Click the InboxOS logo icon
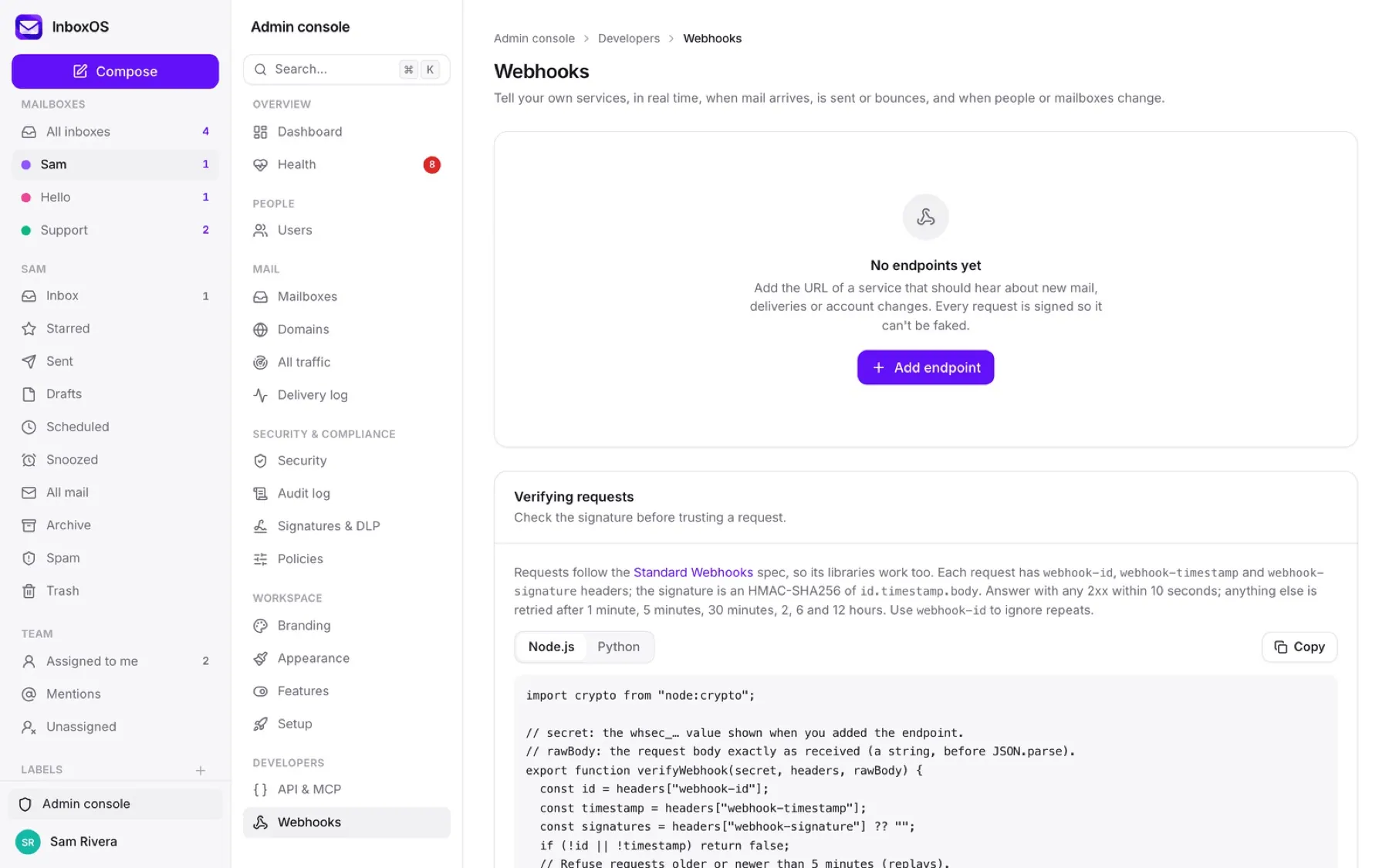This screenshot has width=1389, height=868. (29, 26)
